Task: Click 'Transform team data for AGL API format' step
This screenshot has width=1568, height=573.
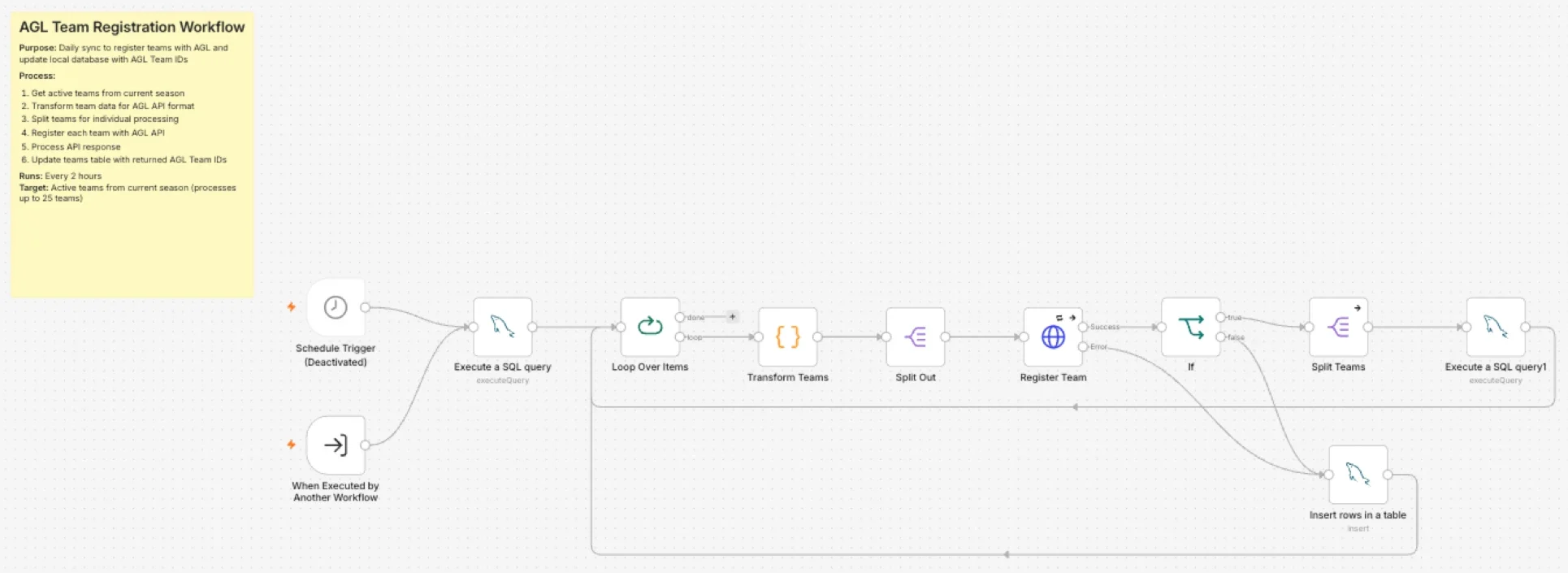Action: [113, 106]
